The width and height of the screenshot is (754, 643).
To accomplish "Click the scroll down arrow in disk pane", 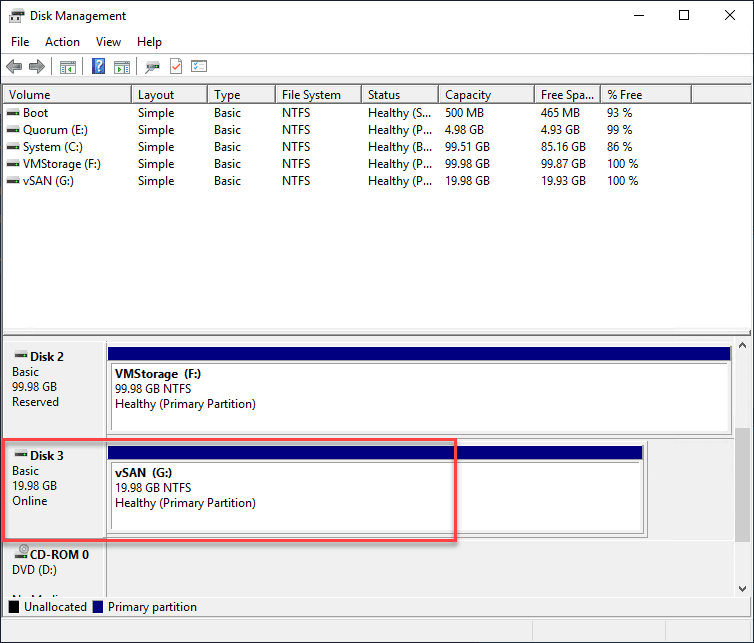I will [x=742, y=589].
